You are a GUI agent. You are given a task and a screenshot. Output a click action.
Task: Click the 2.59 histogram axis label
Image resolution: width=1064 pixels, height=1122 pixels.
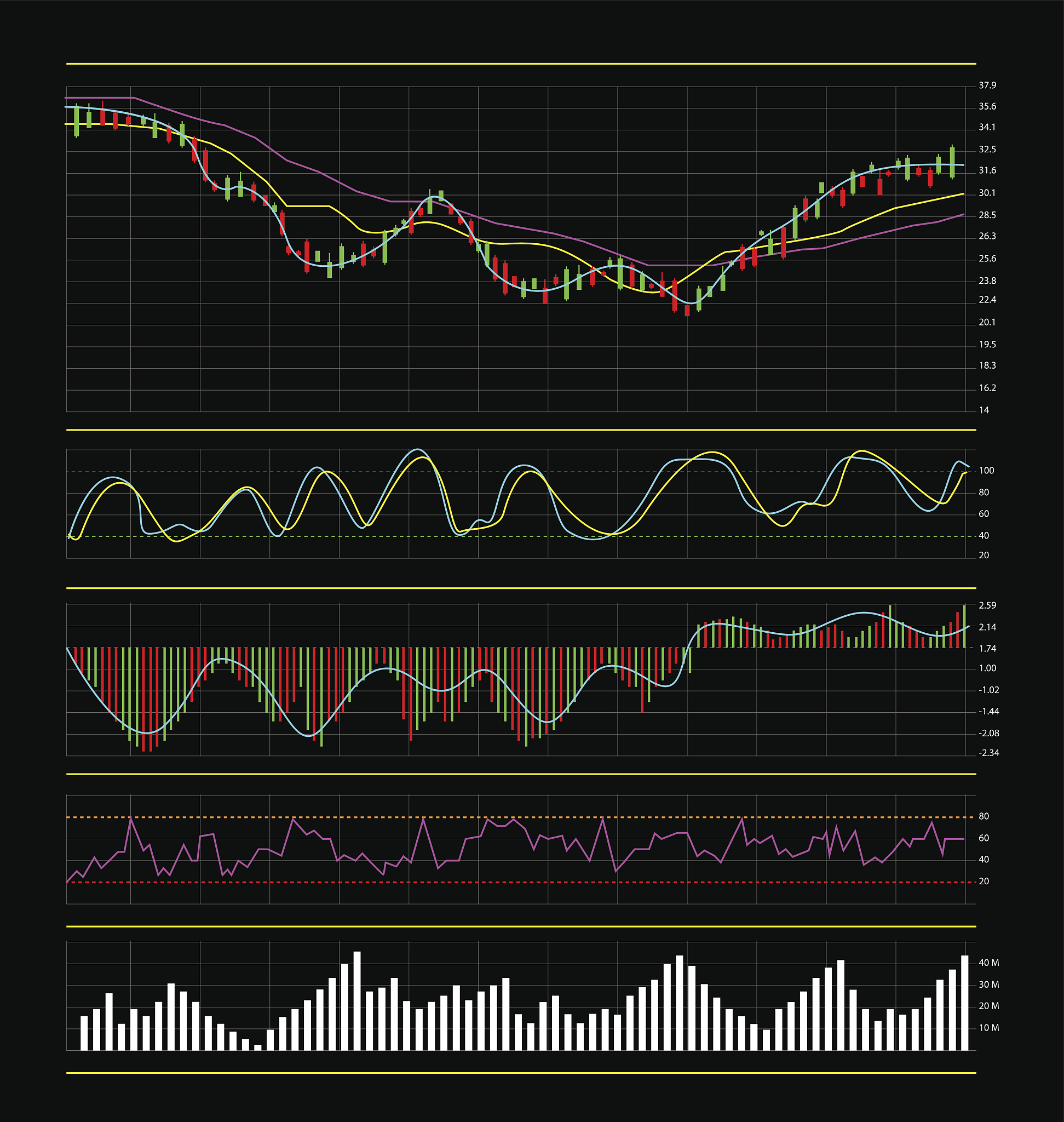click(987, 605)
